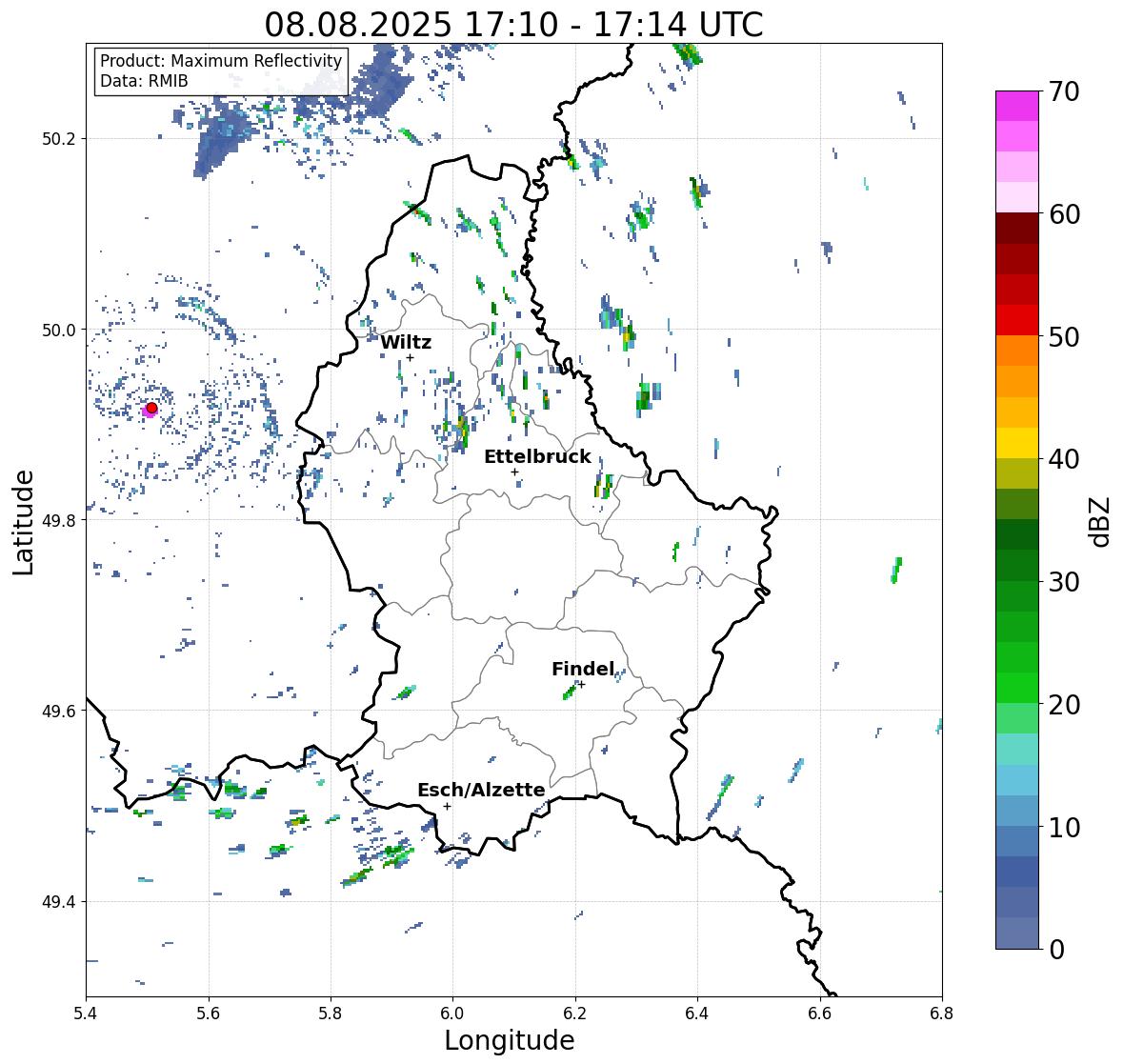1123x1064 pixels.
Task: Click the Wiltz station label
Action: [x=406, y=342]
